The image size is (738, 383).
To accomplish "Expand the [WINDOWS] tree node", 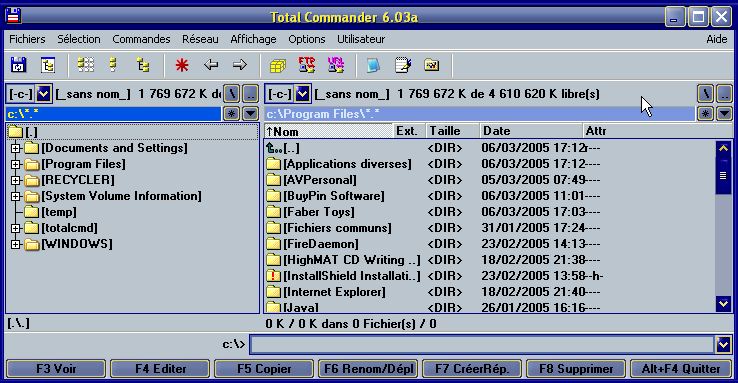I will point(16,245).
